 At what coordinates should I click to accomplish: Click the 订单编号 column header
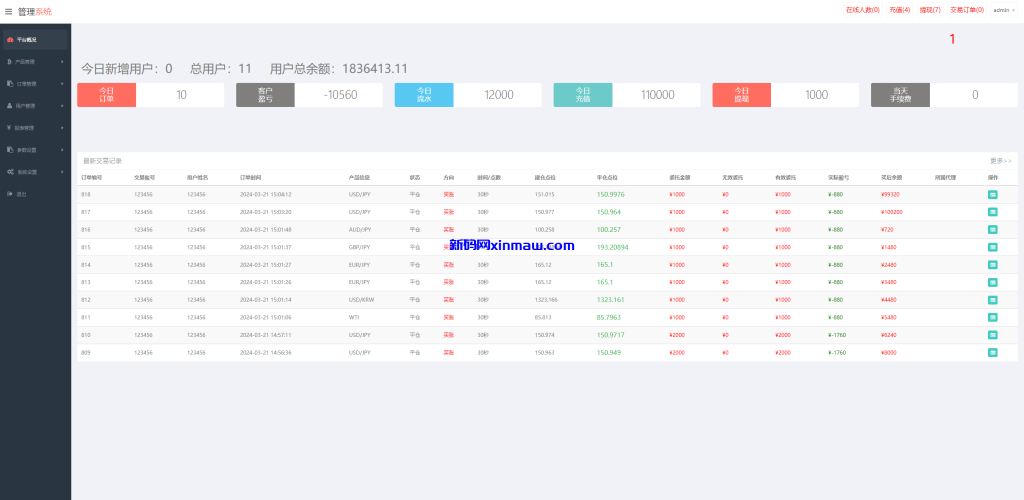[91, 178]
